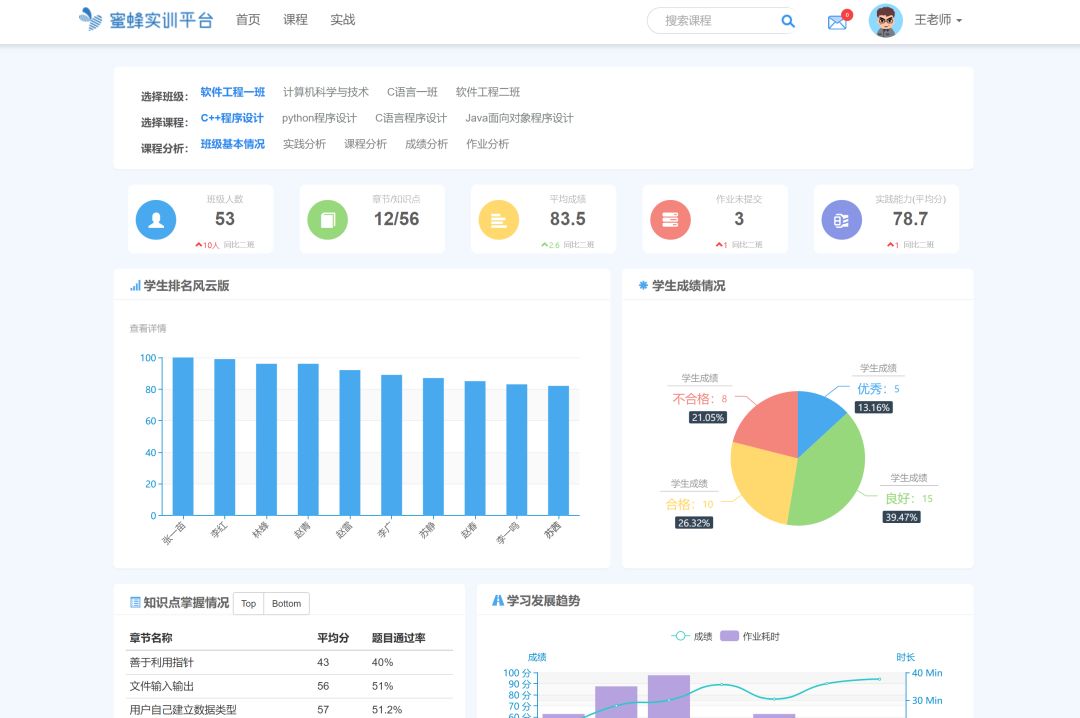Click the yellow document icon on the 平均成绩 card
Image resolution: width=1080 pixels, height=718 pixels.
point(499,218)
